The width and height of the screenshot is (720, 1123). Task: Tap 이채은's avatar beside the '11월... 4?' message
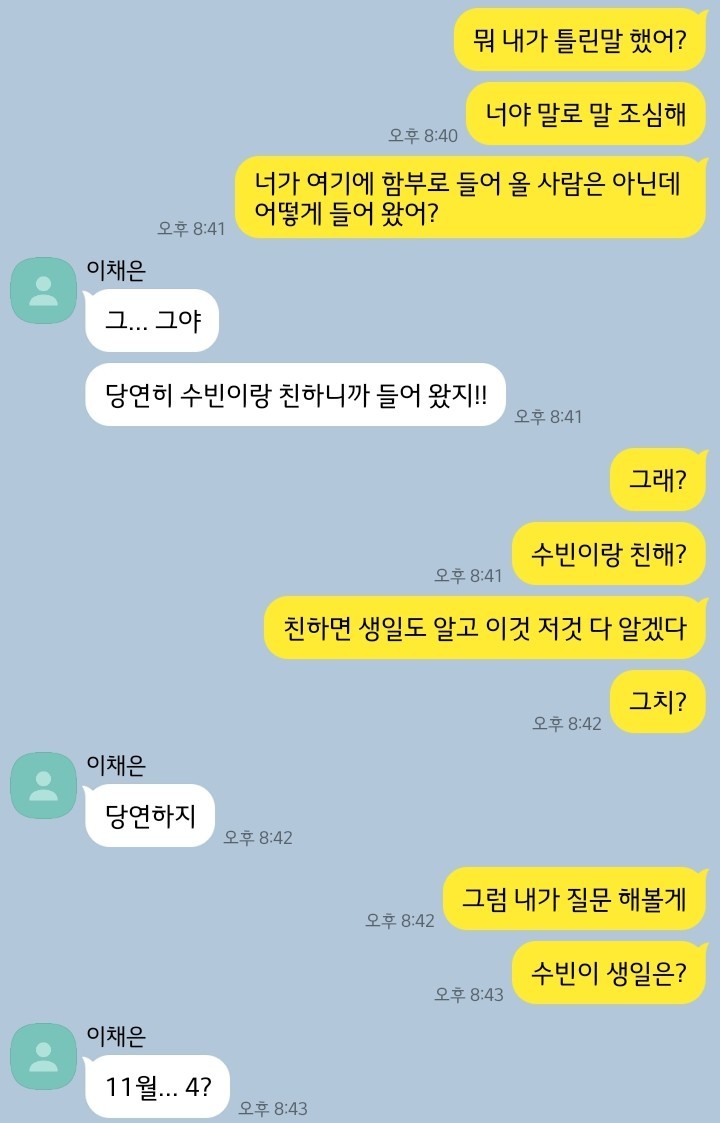point(43,1056)
